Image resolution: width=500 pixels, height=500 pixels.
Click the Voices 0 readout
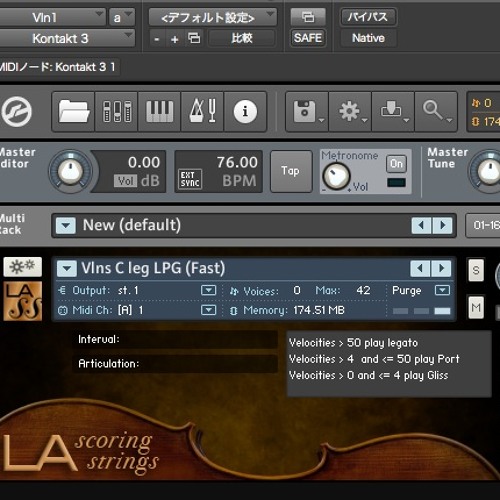pyautogui.click(x=297, y=291)
